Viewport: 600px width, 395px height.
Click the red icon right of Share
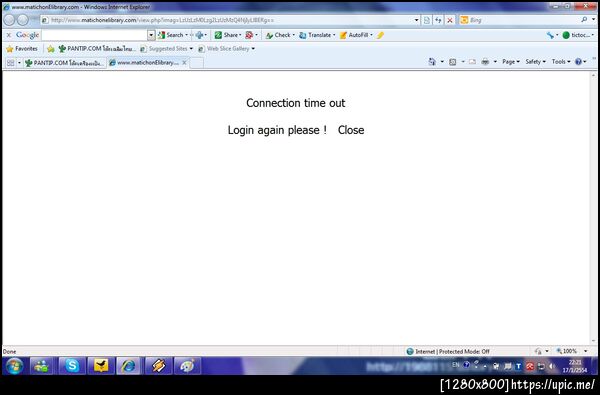[249, 35]
